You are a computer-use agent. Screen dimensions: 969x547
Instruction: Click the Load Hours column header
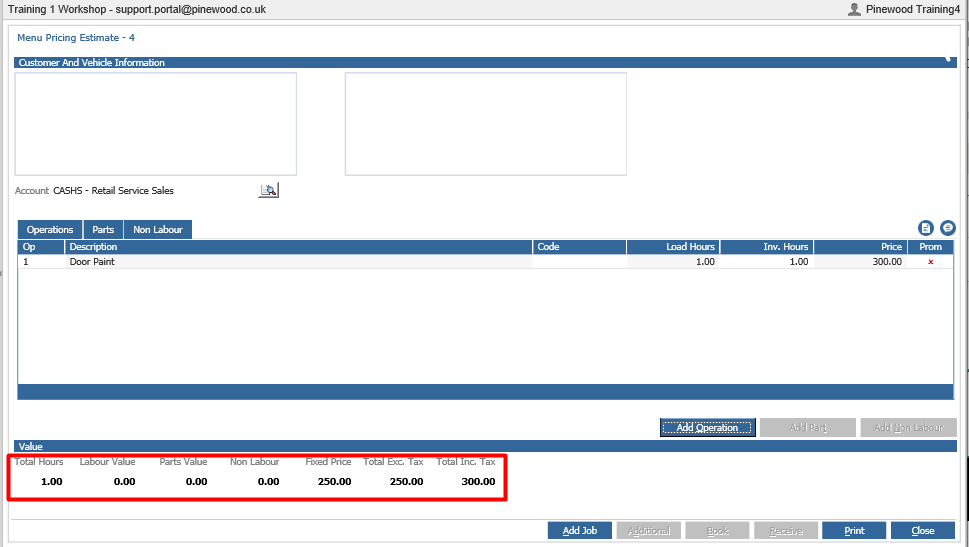673,247
